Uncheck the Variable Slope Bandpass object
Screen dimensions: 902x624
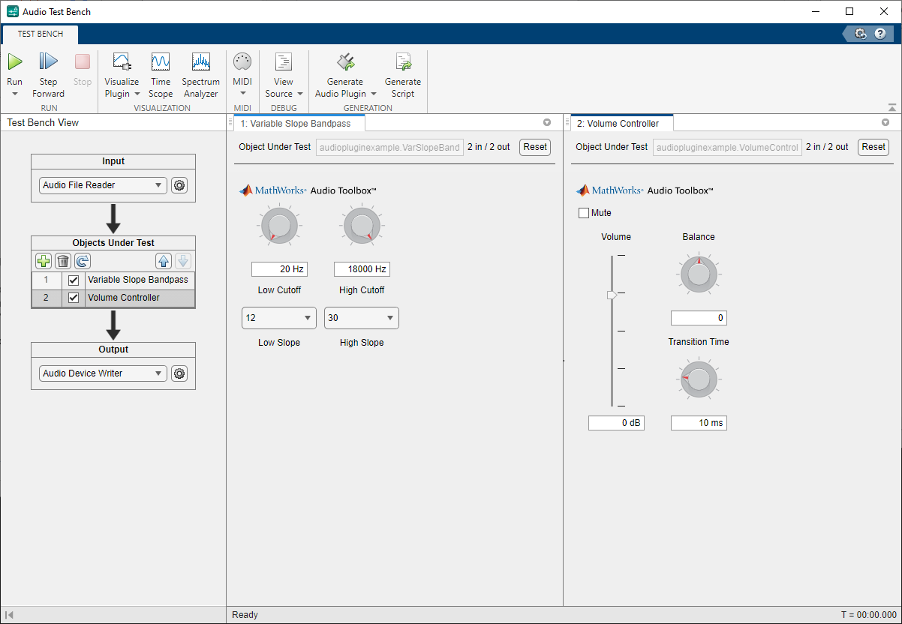click(73, 280)
